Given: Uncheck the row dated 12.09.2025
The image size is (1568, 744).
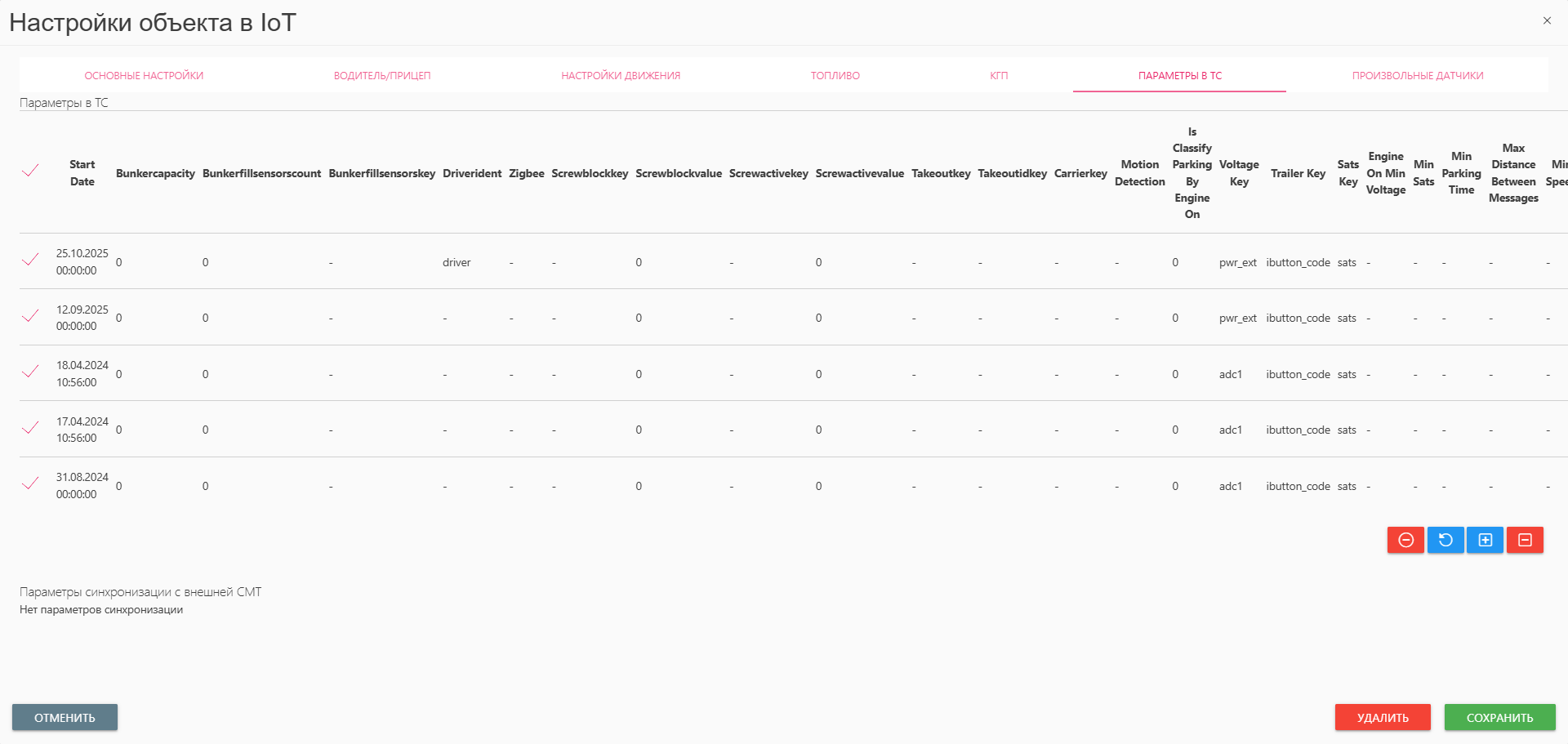Looking at the screenshot, I should [30, 316].
